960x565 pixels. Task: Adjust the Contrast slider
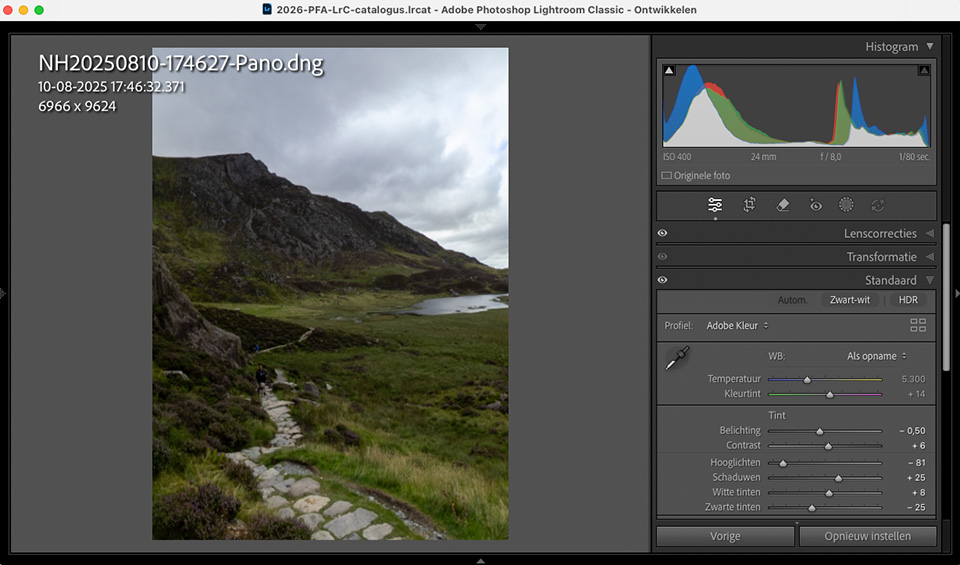click(x=825, y=446)
